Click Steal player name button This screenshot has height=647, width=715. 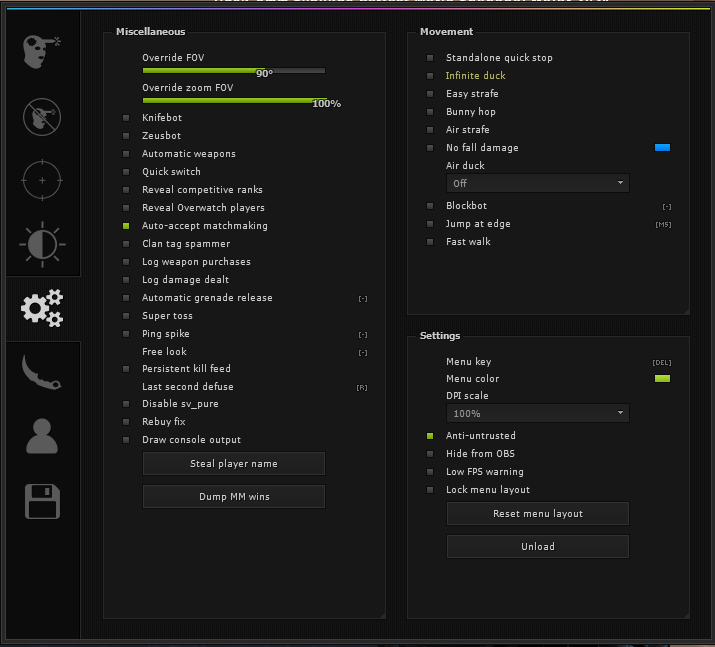point(234,464)
